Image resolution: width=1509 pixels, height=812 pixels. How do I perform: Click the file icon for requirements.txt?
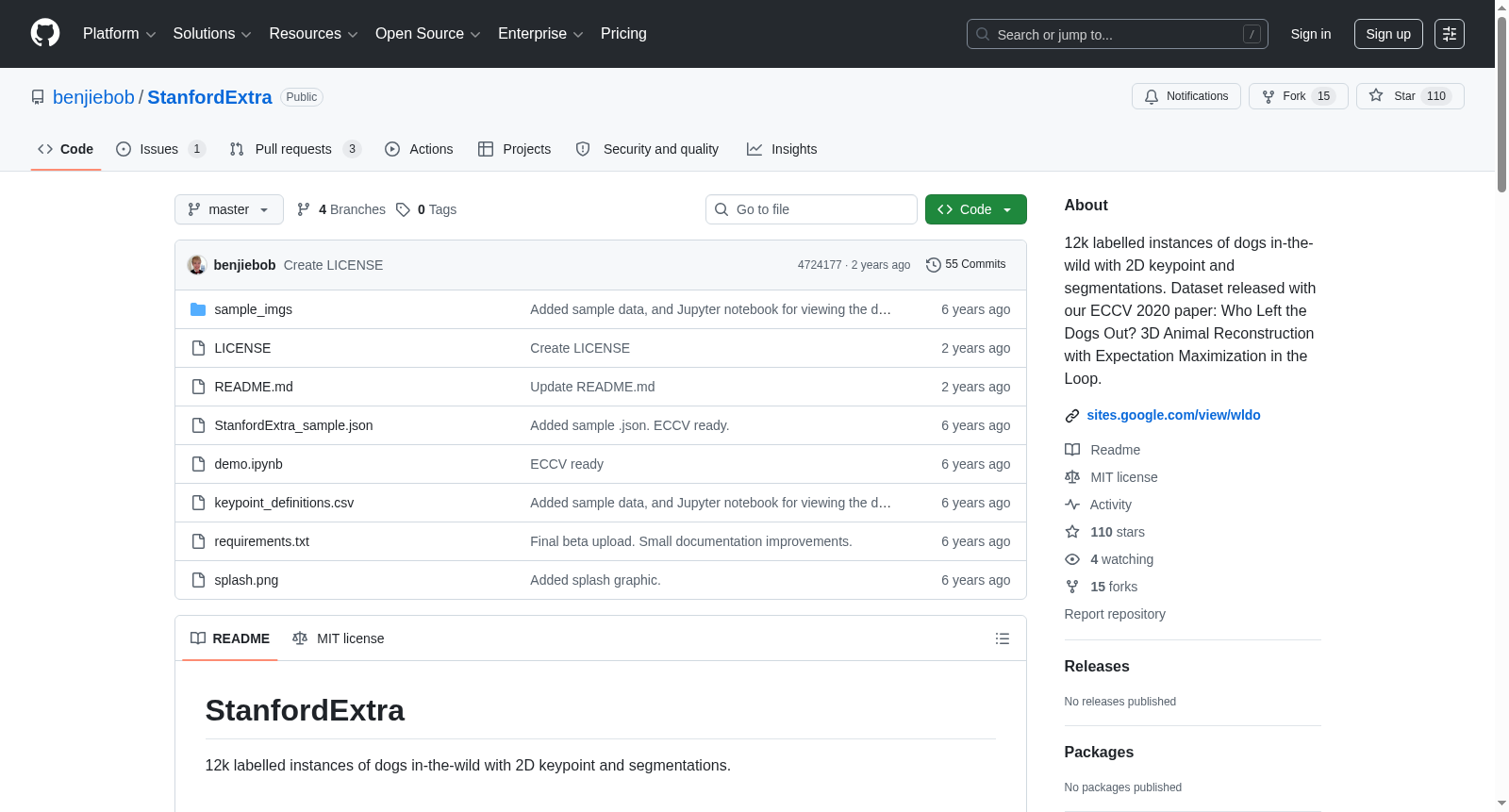pyautogui.click(x=198, y=541)
